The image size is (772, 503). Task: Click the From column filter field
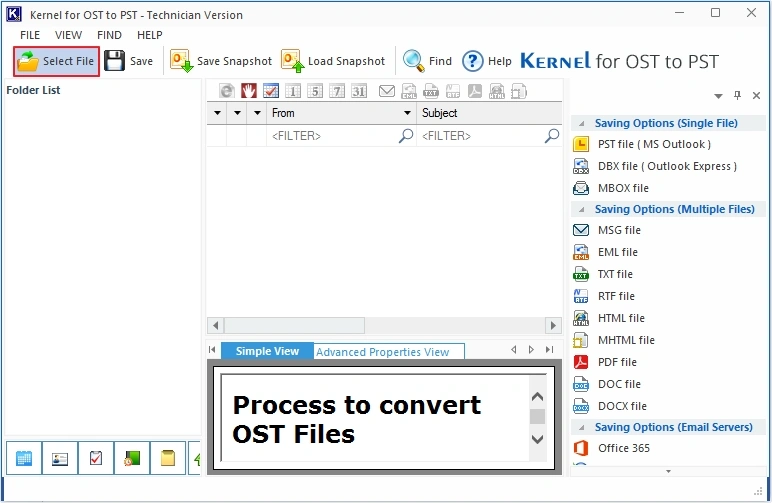342,136
